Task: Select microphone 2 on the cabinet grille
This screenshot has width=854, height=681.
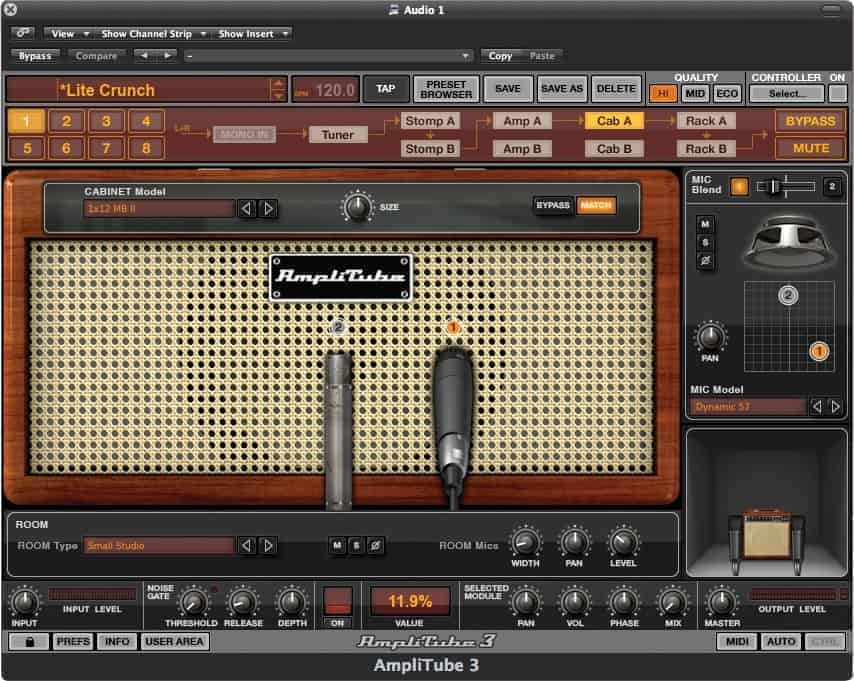Action: coord(338,327)
